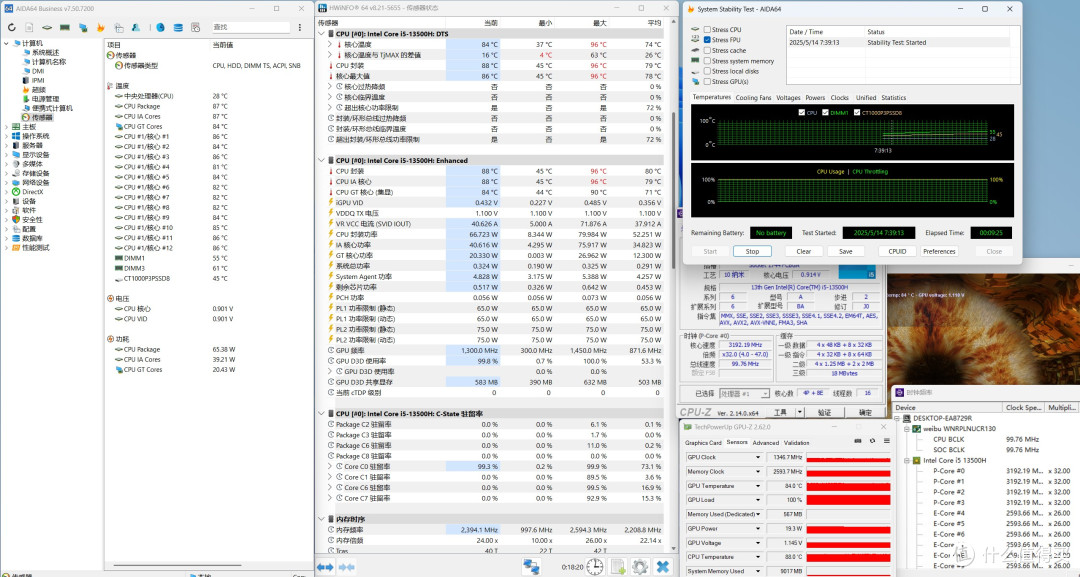Click the AIDA64 refresh icon
Screen dimensions: 1080x577
(x=11, y=28)
